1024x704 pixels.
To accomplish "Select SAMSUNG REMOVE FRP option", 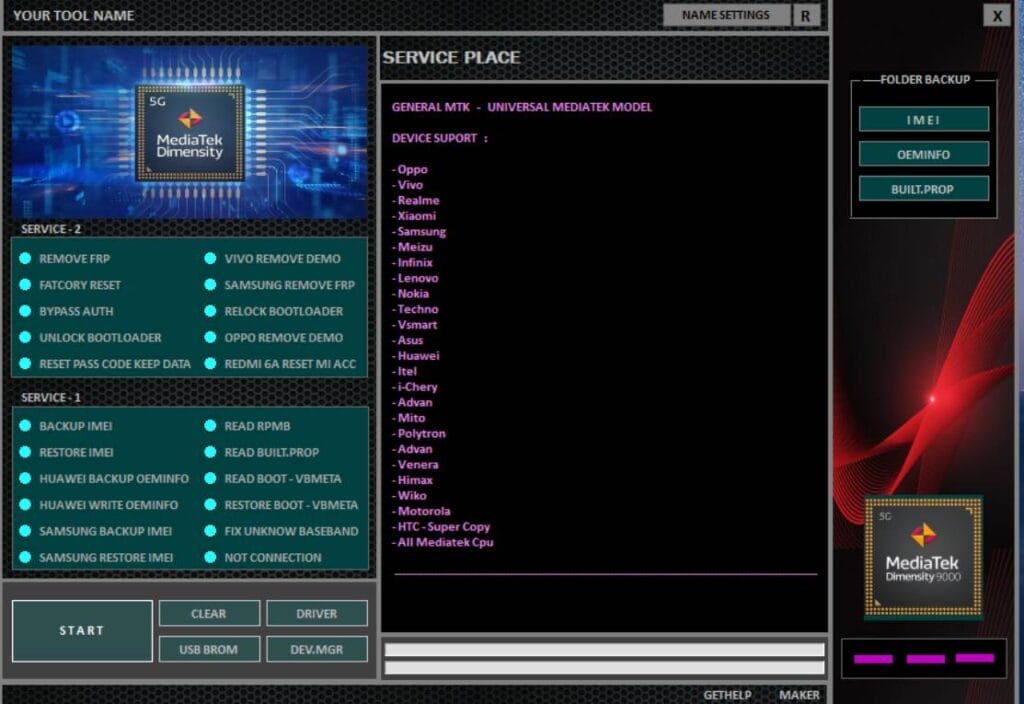I will (211, 285).
